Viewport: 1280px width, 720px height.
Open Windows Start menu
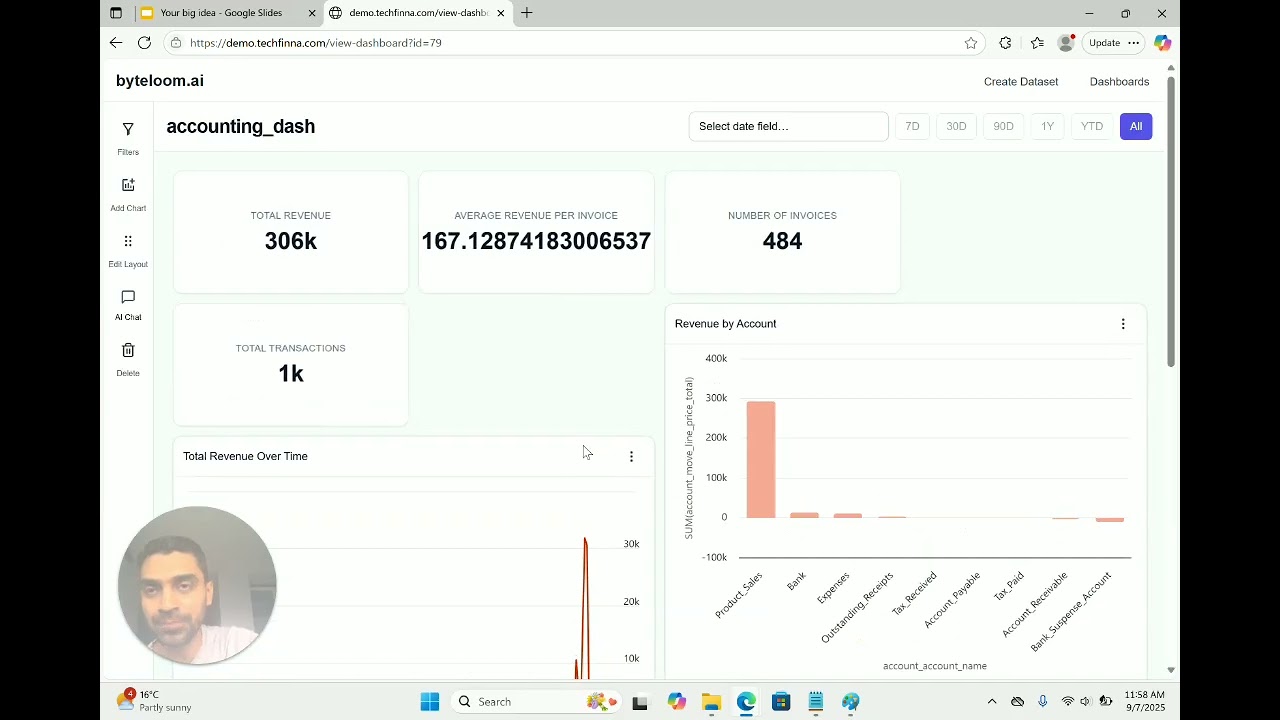(430, 702)
